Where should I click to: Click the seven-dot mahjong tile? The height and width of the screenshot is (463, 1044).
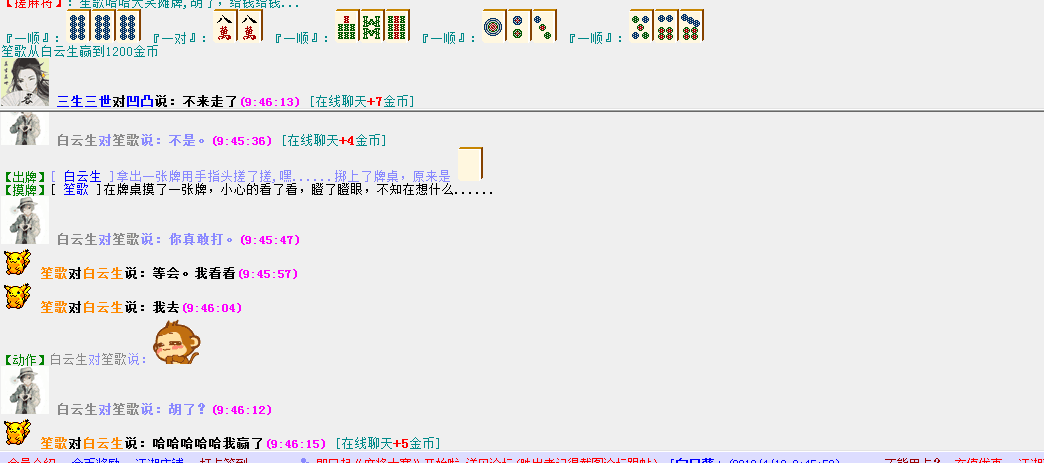click(691, 26)
